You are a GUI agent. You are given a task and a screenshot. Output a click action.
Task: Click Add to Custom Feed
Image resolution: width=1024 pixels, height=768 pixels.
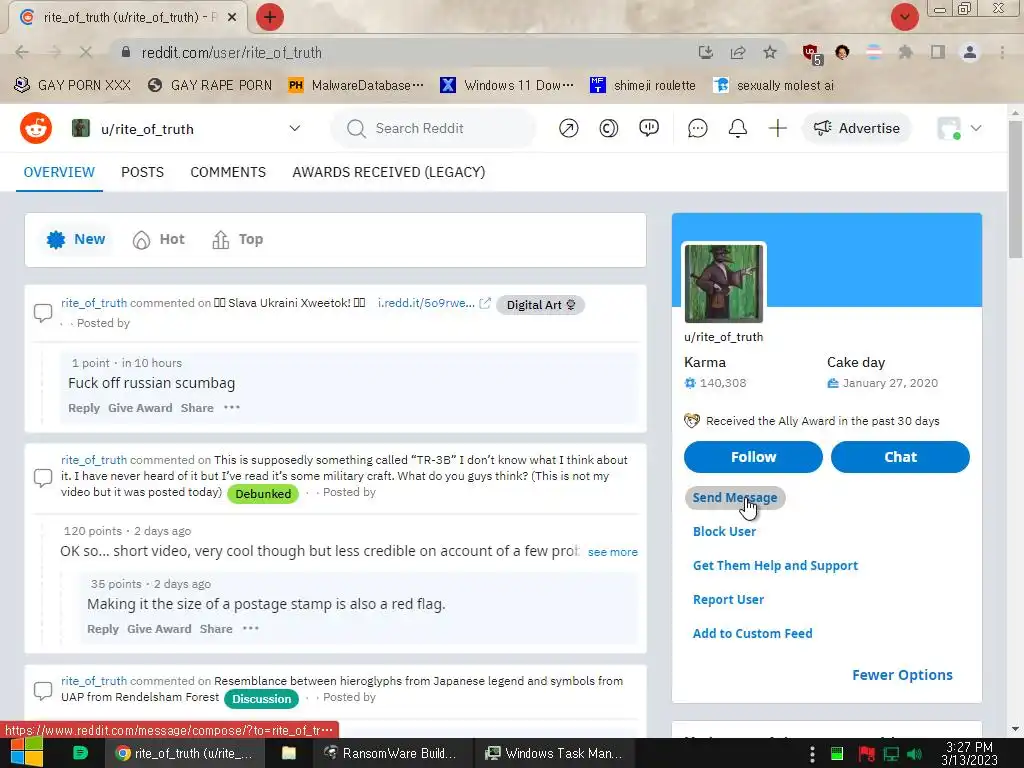[752, 633]
